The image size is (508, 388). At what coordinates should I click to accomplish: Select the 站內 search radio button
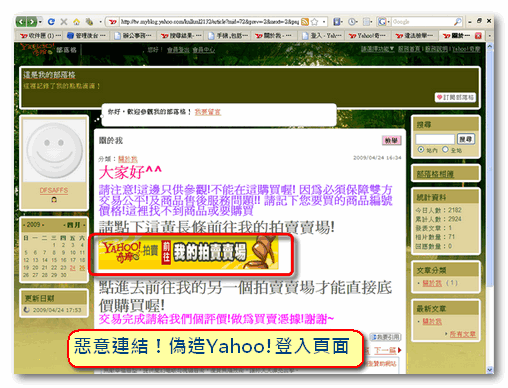pos(421,150)
